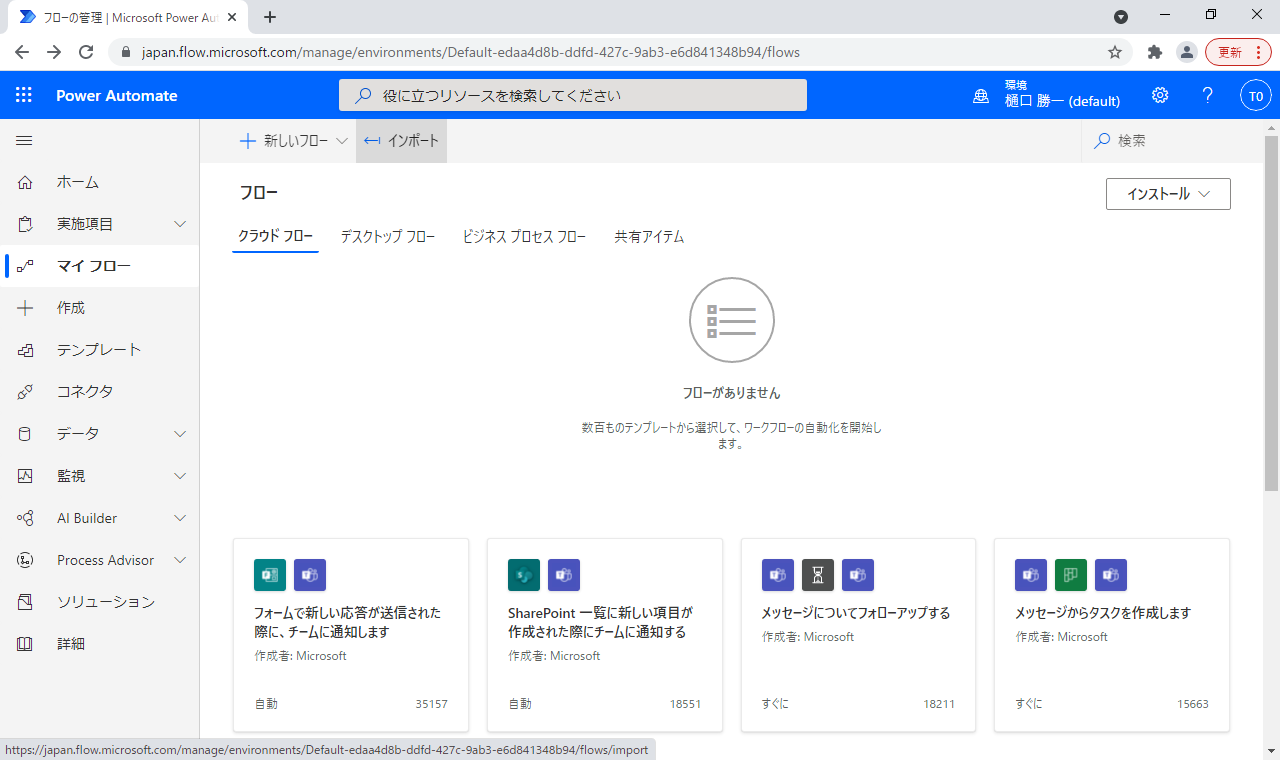Viewport: 1280px width, 760px height.
Task: Click the Power Automate title link
Action: [117, 96]
